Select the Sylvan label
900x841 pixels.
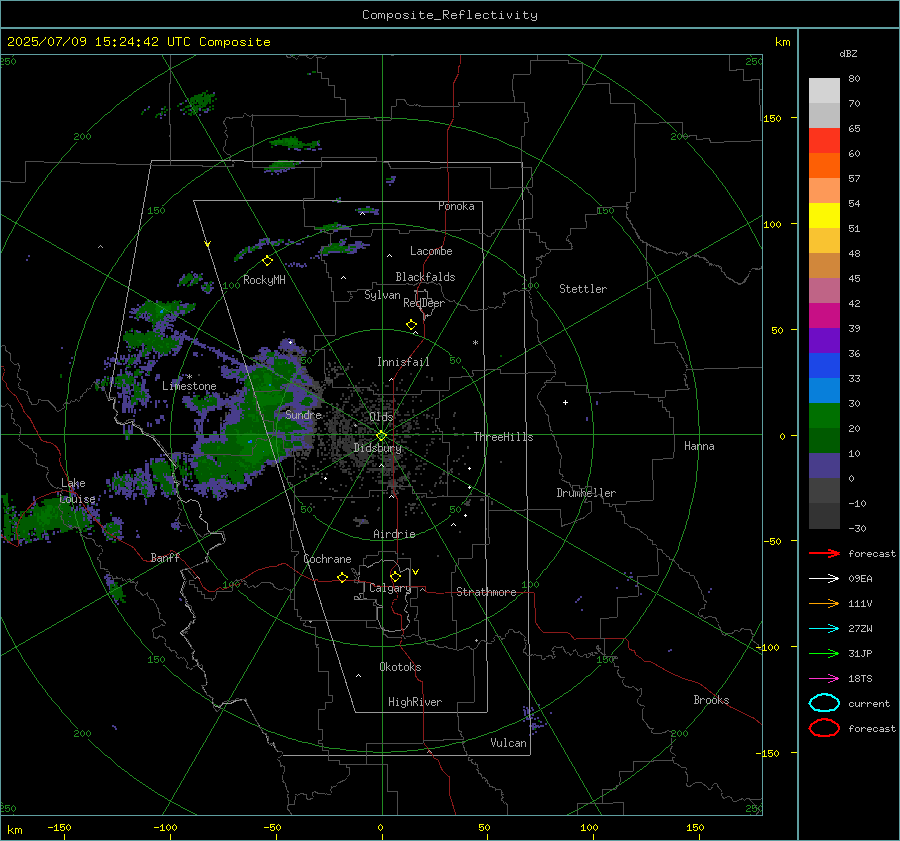(382, 295)
